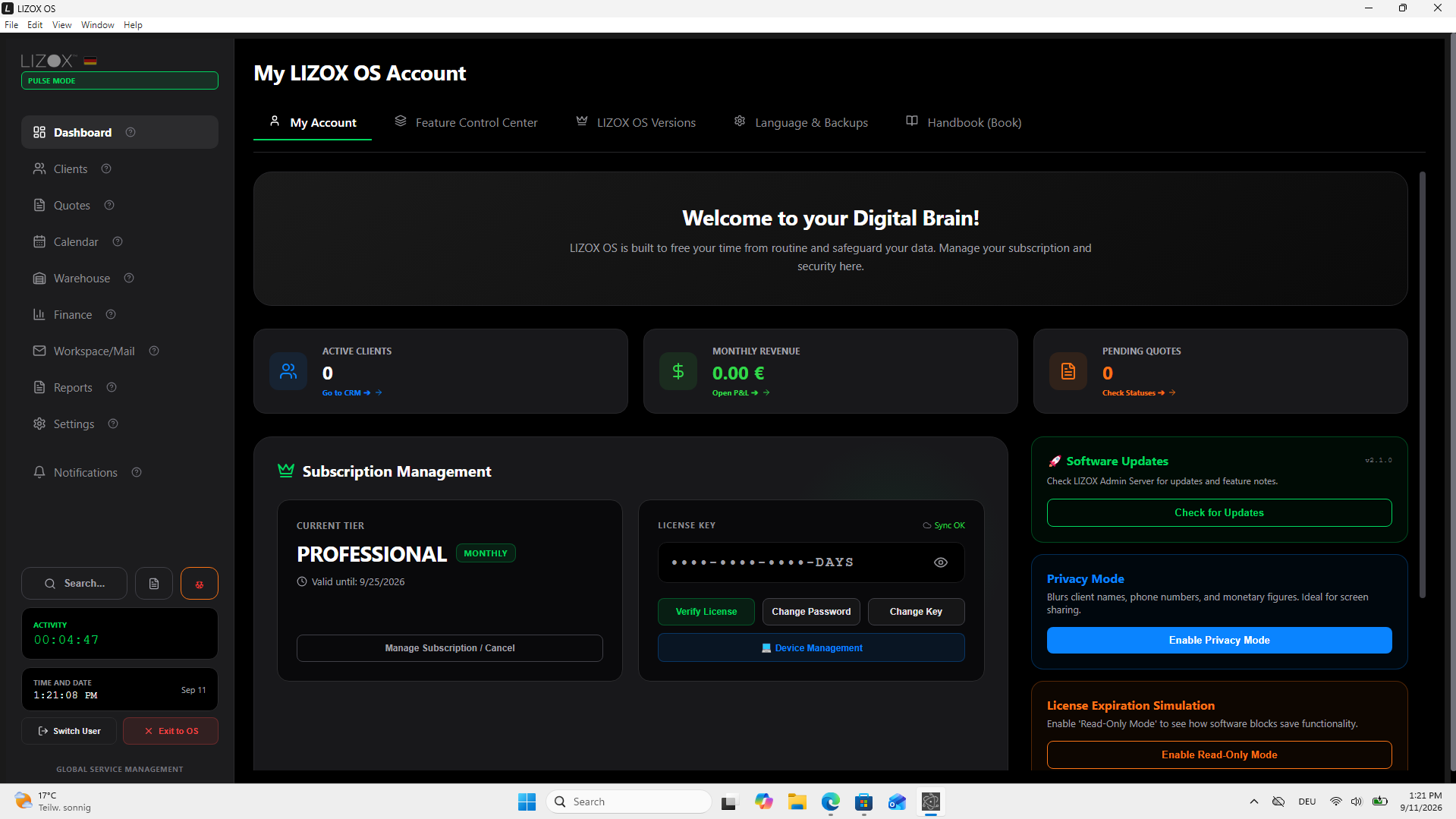Image resolution: width=1456 pixels, height=819 pixels.
Task: Click the help icon beside Settings
Action: [113, 424]
